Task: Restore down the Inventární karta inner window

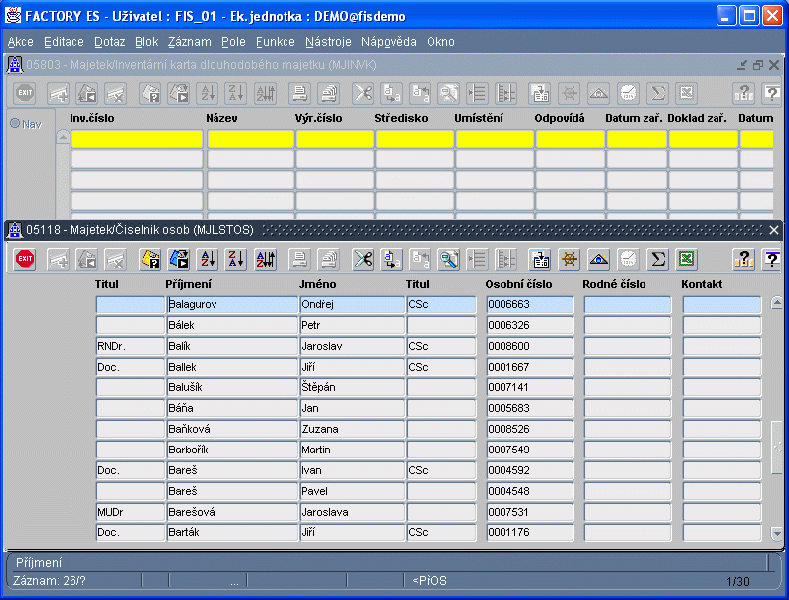Action: tap(758, 65)
